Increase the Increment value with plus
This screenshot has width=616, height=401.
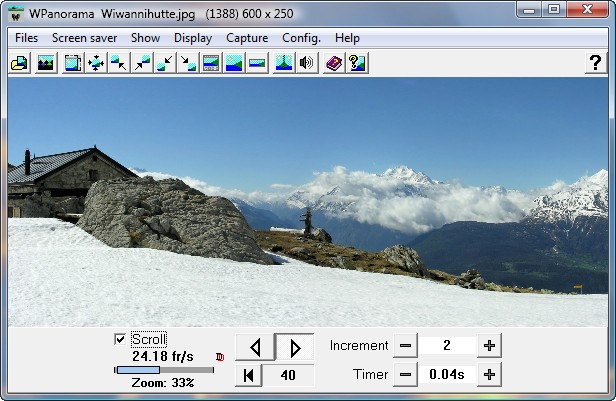pos(489,346)
